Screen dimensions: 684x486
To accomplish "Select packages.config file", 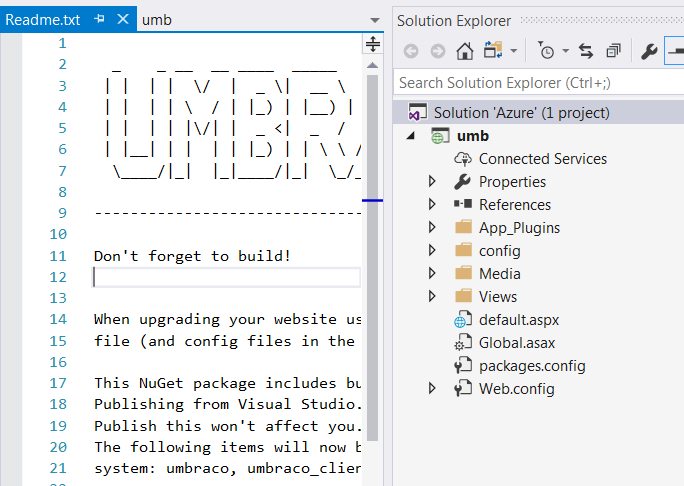I will pyautogui.click(x=532, y=366).
